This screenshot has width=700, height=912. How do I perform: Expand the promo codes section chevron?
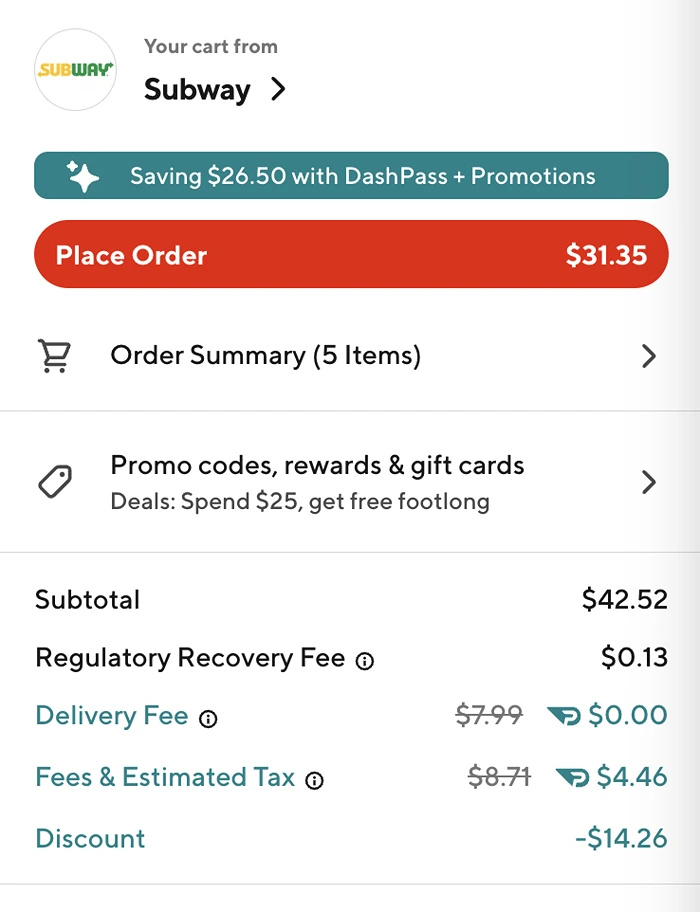(x=648, y=481)
